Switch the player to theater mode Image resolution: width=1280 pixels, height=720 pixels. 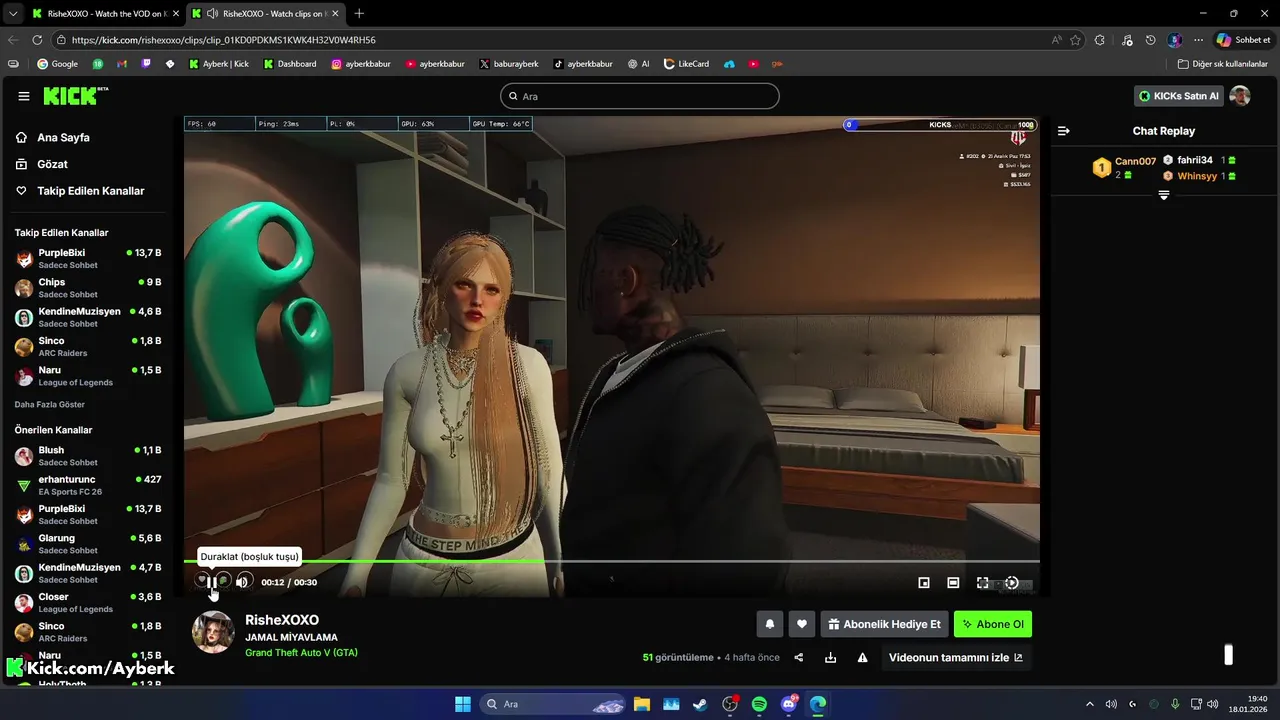tap(953, 583)
